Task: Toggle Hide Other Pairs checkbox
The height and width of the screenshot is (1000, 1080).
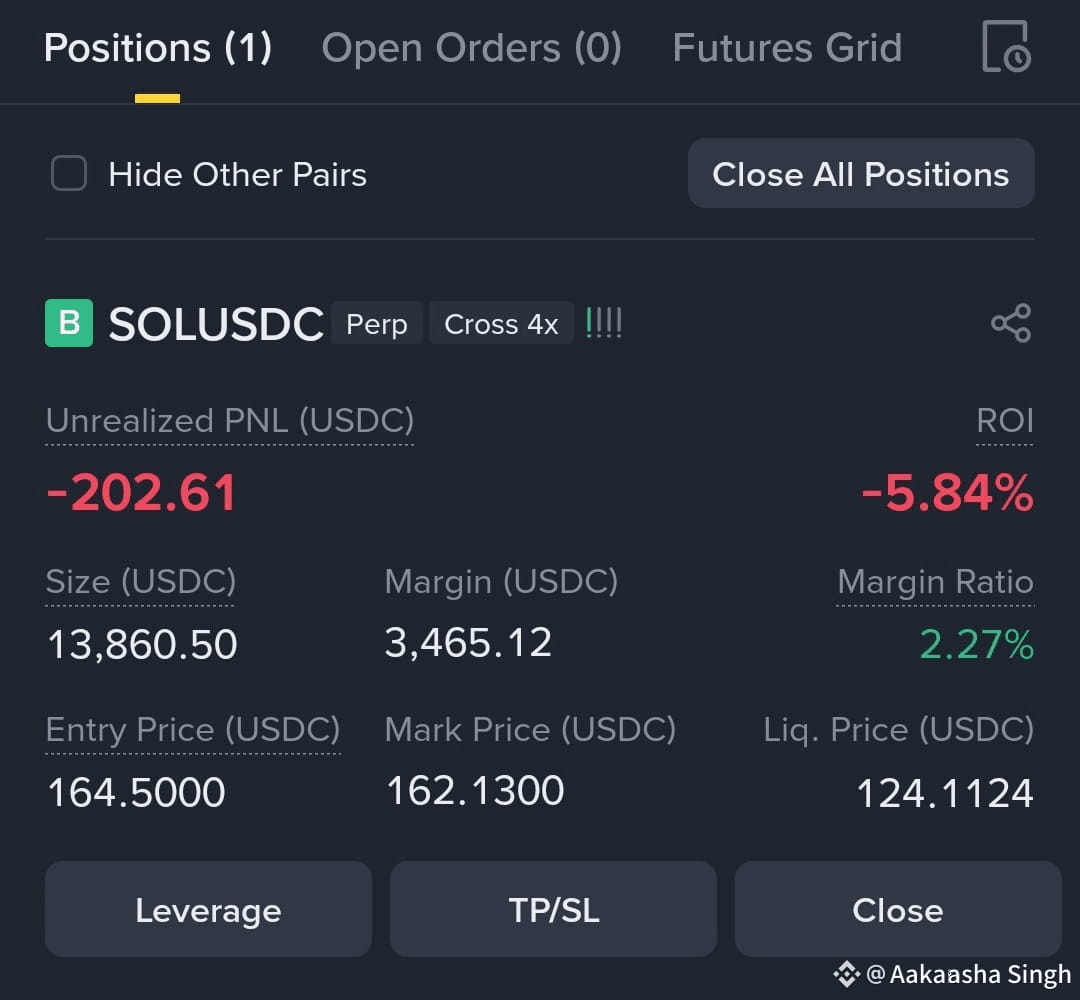Action: (69, 173)
